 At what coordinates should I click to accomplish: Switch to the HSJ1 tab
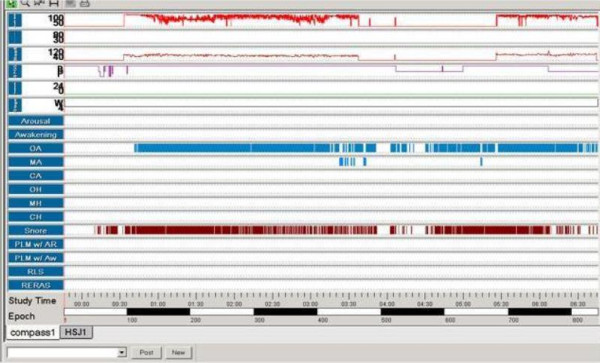[76, 332]
